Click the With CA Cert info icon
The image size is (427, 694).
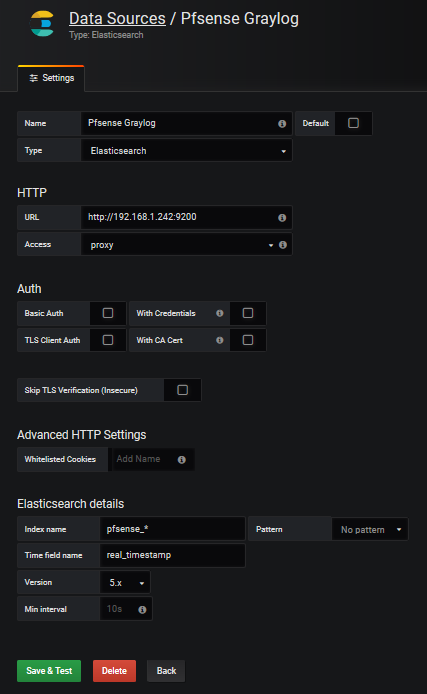(x=219, y=340)
